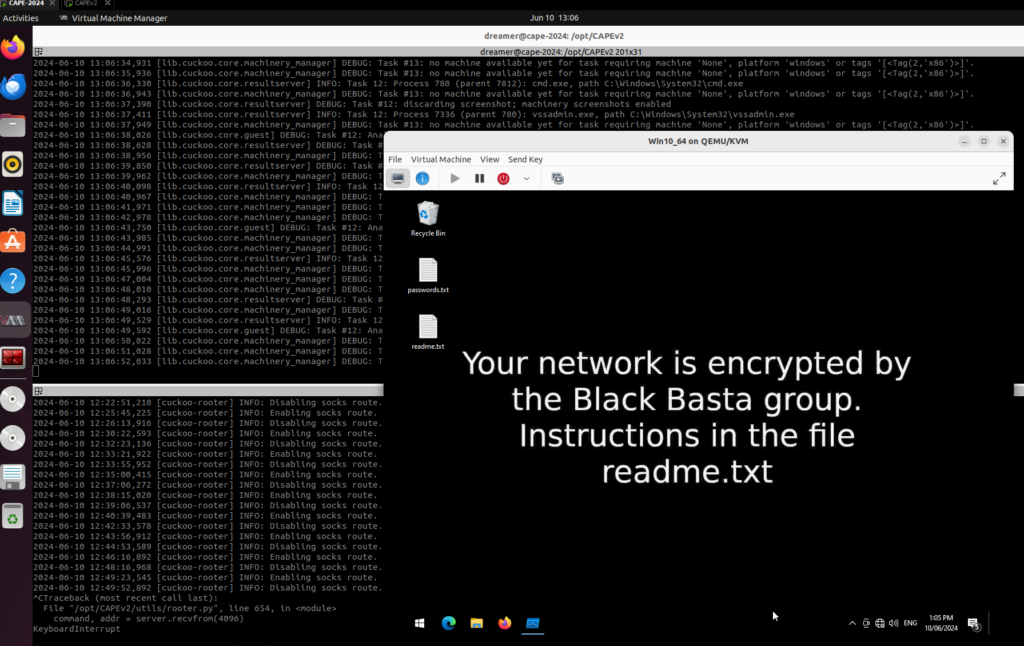Open LibreOffice Writer from the dock

(13, 203)
